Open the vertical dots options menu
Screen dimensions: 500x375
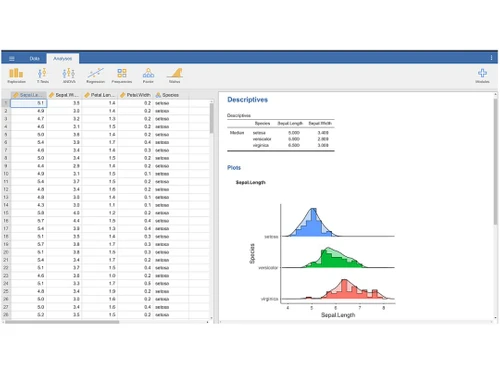(491, 58)
